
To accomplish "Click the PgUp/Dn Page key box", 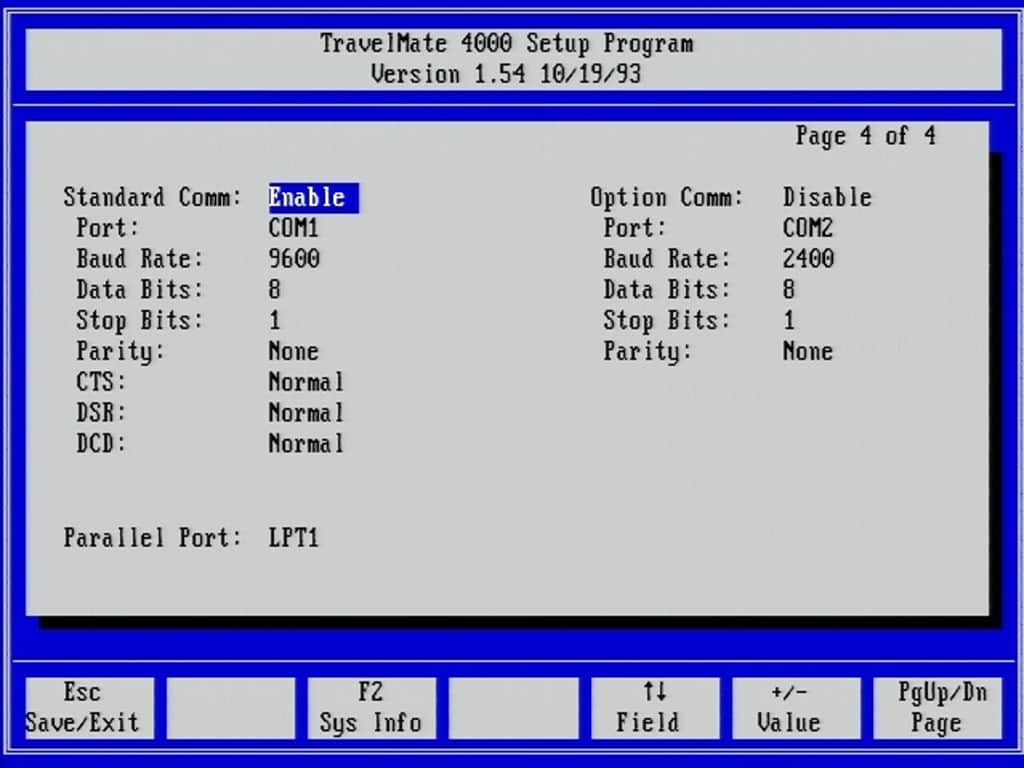I will tap(937, 708).
